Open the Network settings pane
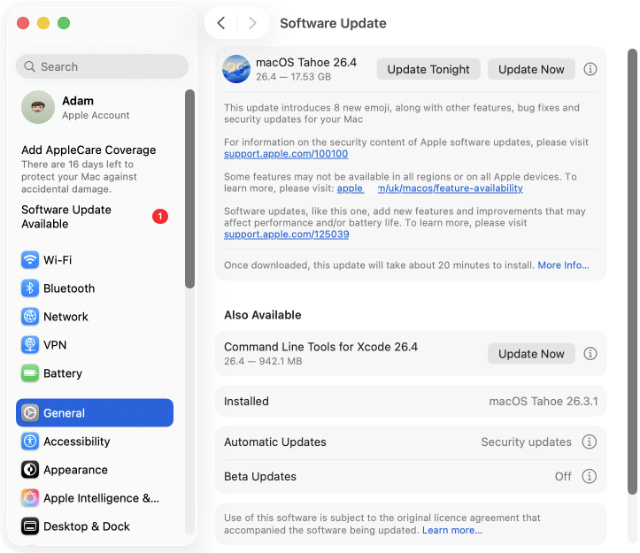 click(95, 317)
